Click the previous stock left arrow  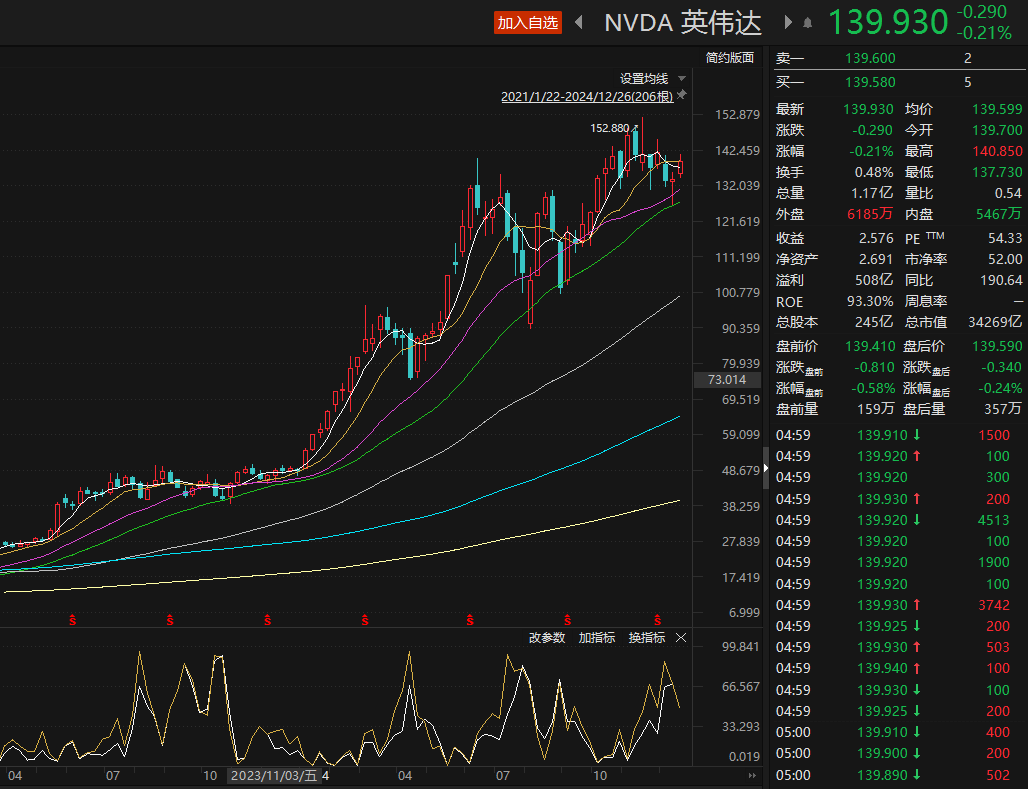pyautogui.click(x=579, y=22)
